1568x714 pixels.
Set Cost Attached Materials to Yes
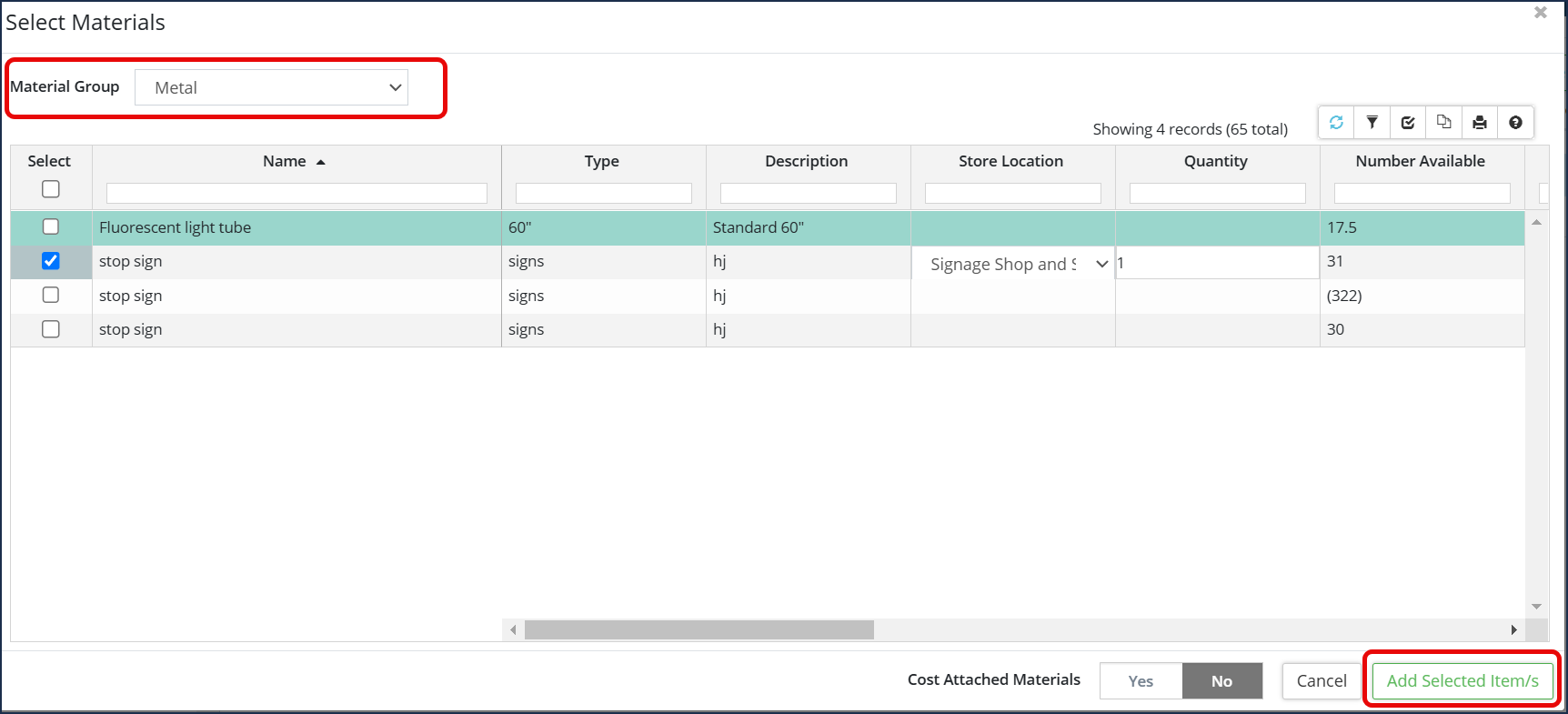tap(1141, 680)
